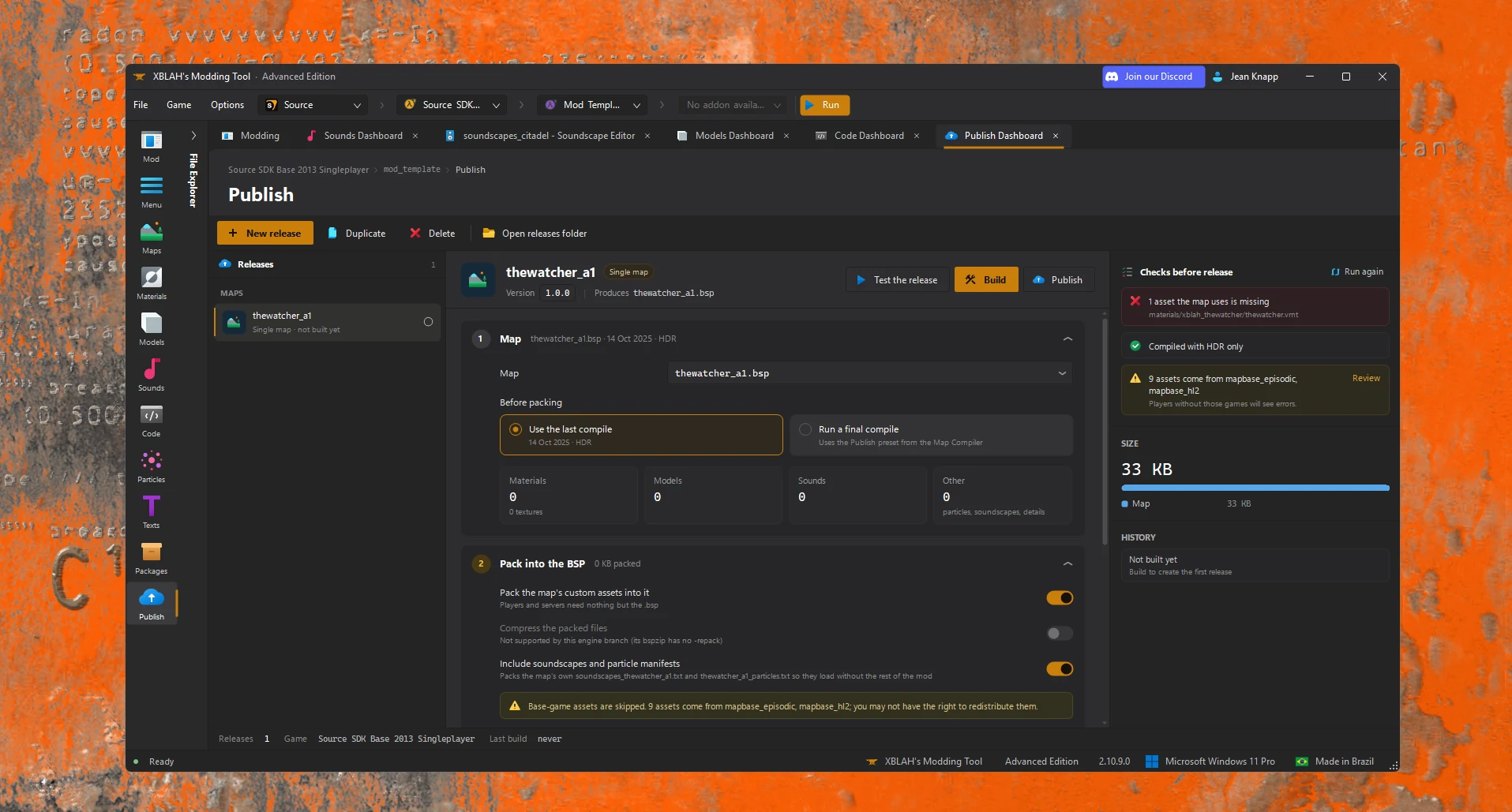
Task: Open Models section in sidebar
Action: pyautogui.click(x=152, y=330)
